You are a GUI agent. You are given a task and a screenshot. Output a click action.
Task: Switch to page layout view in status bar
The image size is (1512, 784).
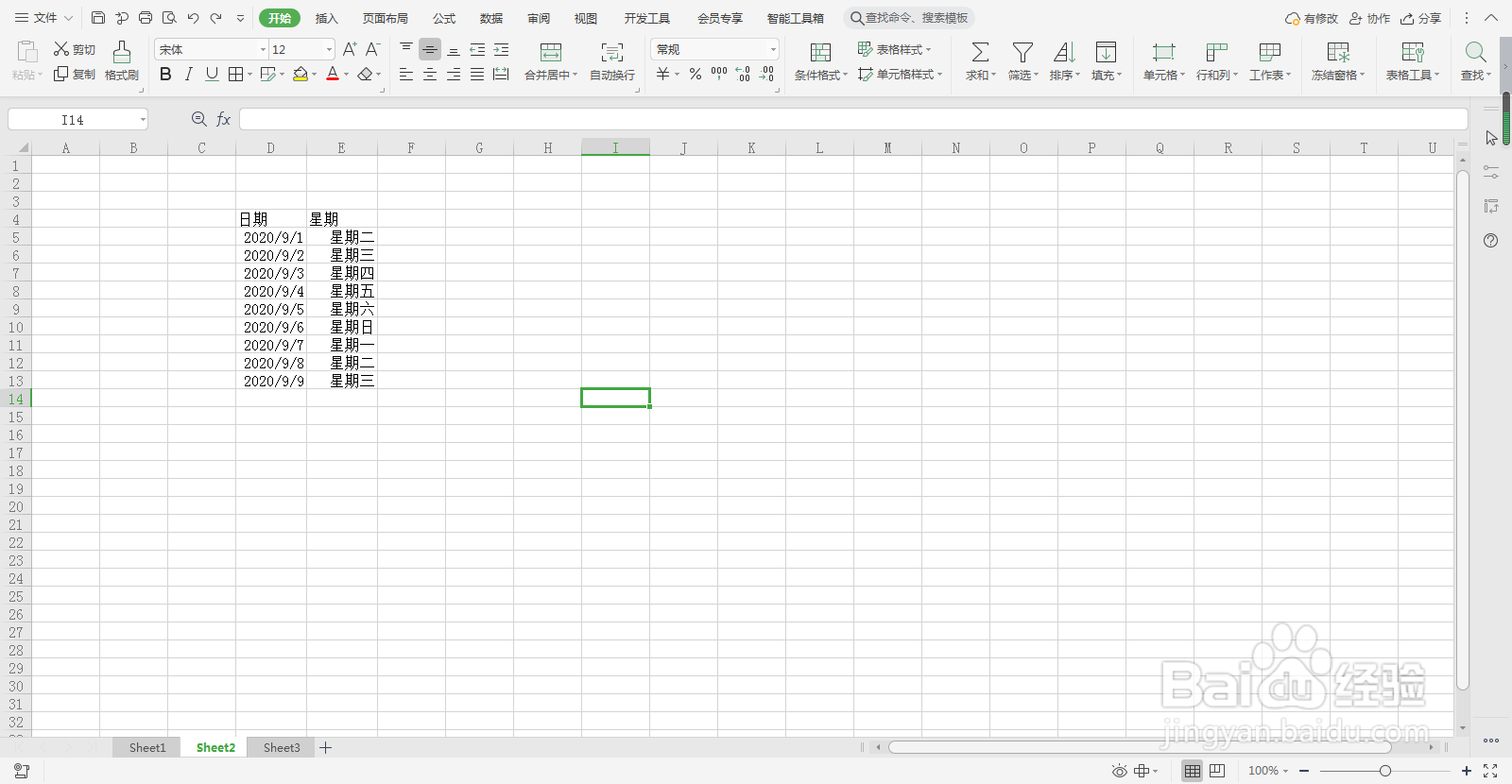pyautogui.click(x=1217, y=771)
